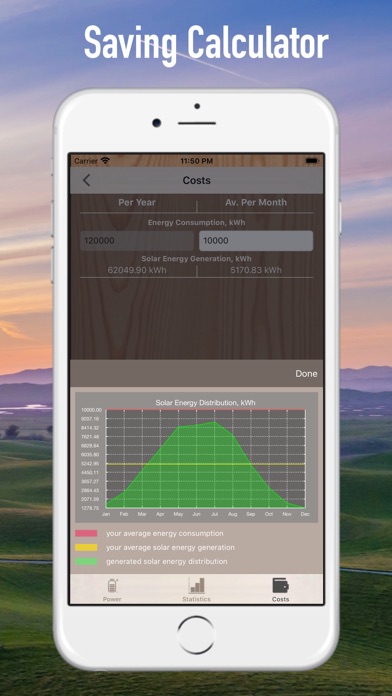Screen dimensions: 392x696
Task: Switch to the Statistics tab
Action: pyautogui.click(x=196, y=590)
